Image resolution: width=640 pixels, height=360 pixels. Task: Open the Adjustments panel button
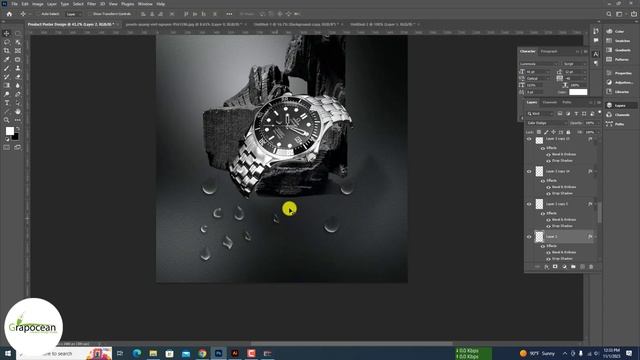click(619, 82)
